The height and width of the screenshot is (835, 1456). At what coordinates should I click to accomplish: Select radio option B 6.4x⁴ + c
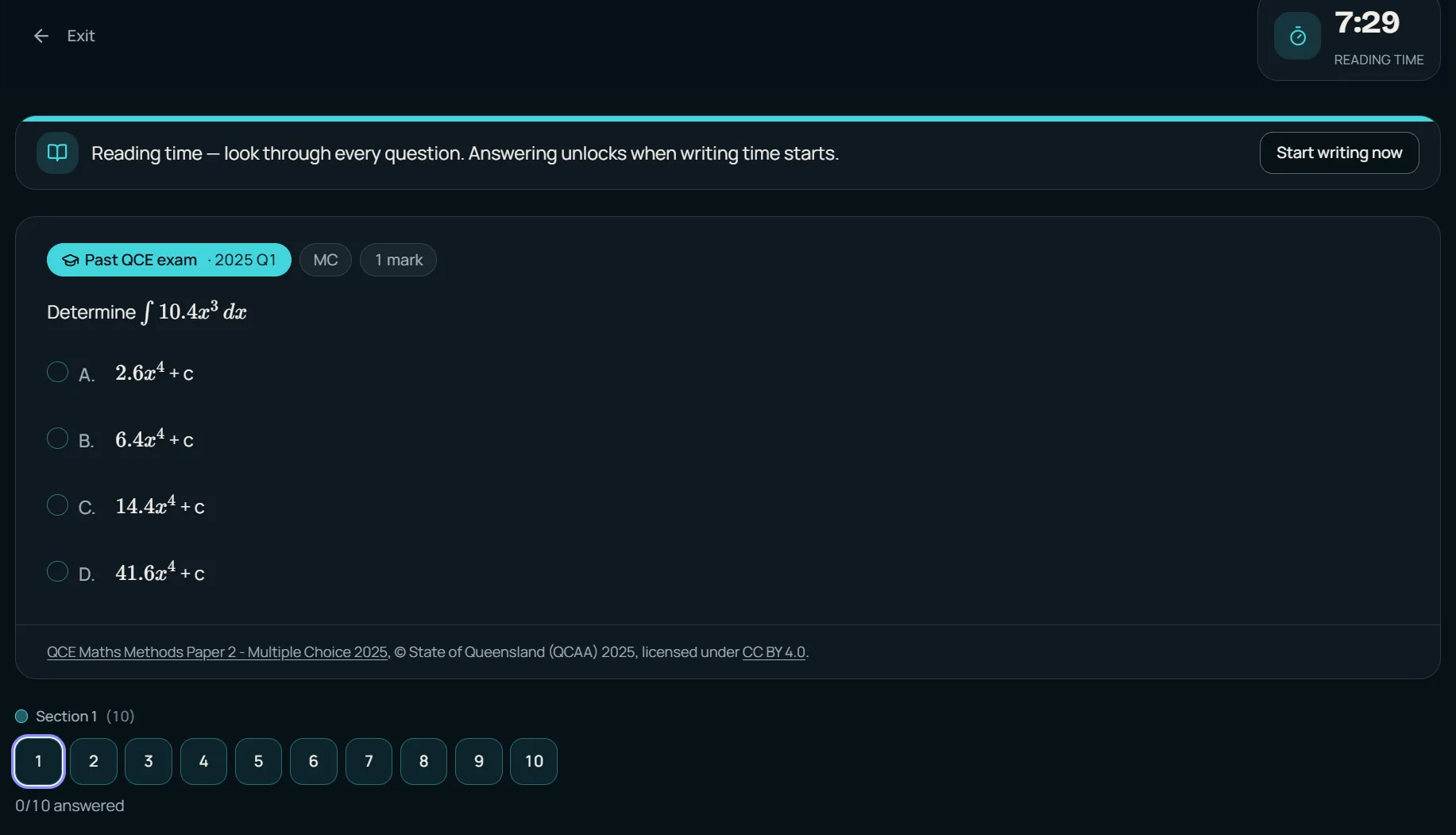click(57, 439)
